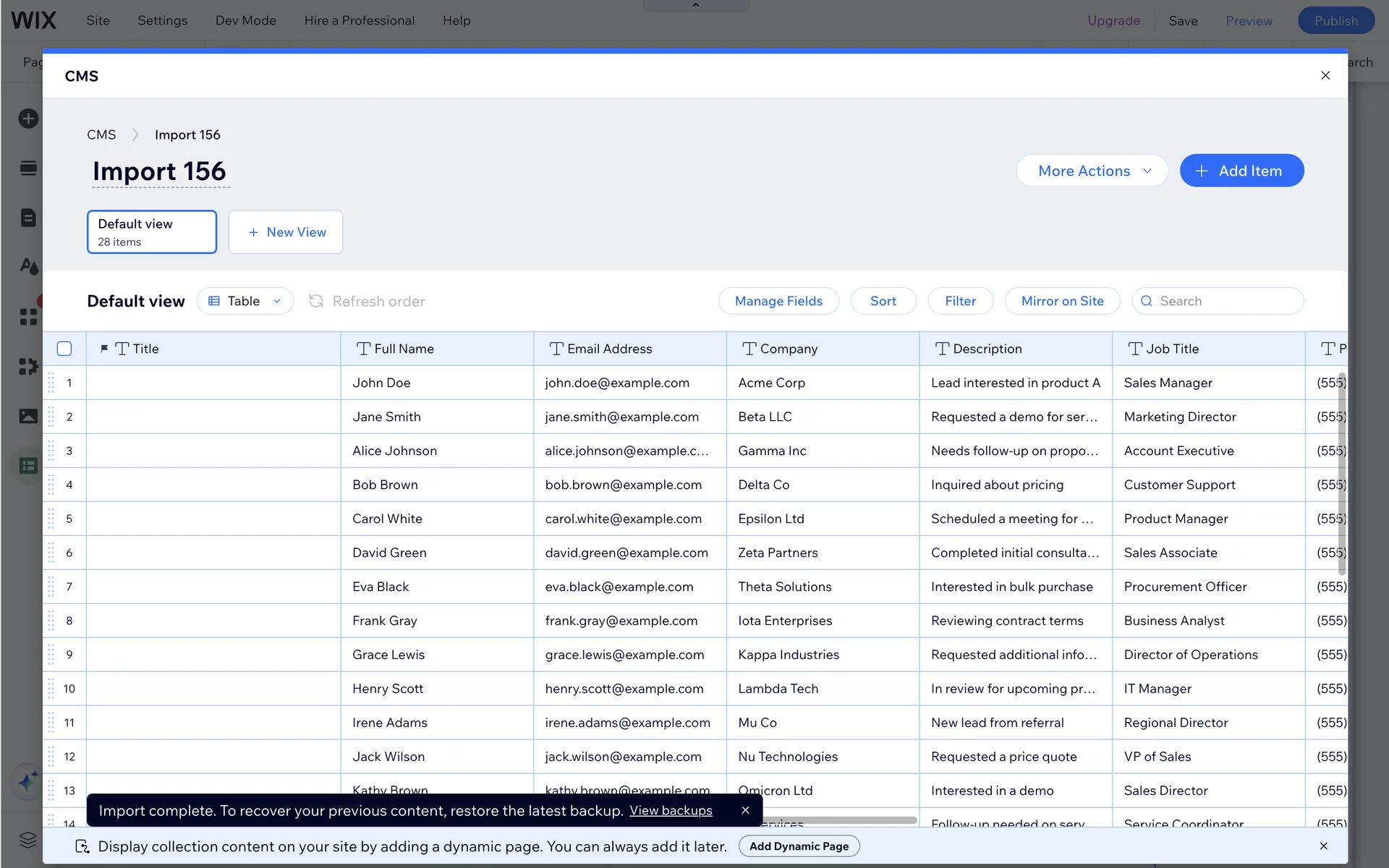Image resolution: width=1389 pixels, height=868 pixels.
Task: Click the Add Item button
Action: [1241, 171]
